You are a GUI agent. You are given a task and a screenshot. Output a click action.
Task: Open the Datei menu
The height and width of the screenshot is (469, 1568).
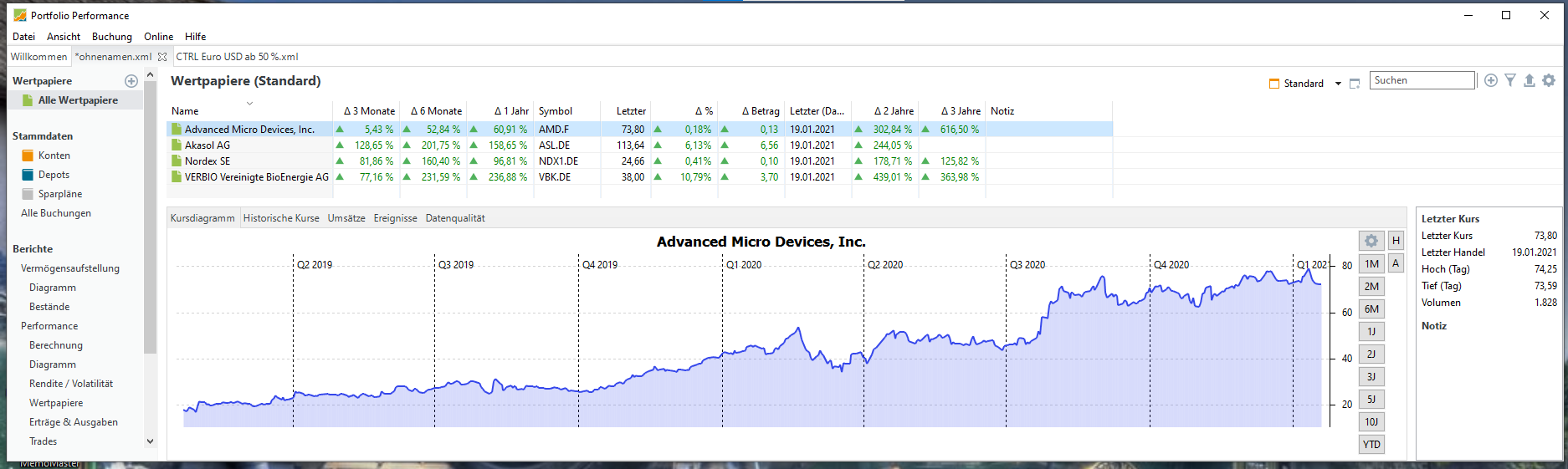tap(23, 37)
